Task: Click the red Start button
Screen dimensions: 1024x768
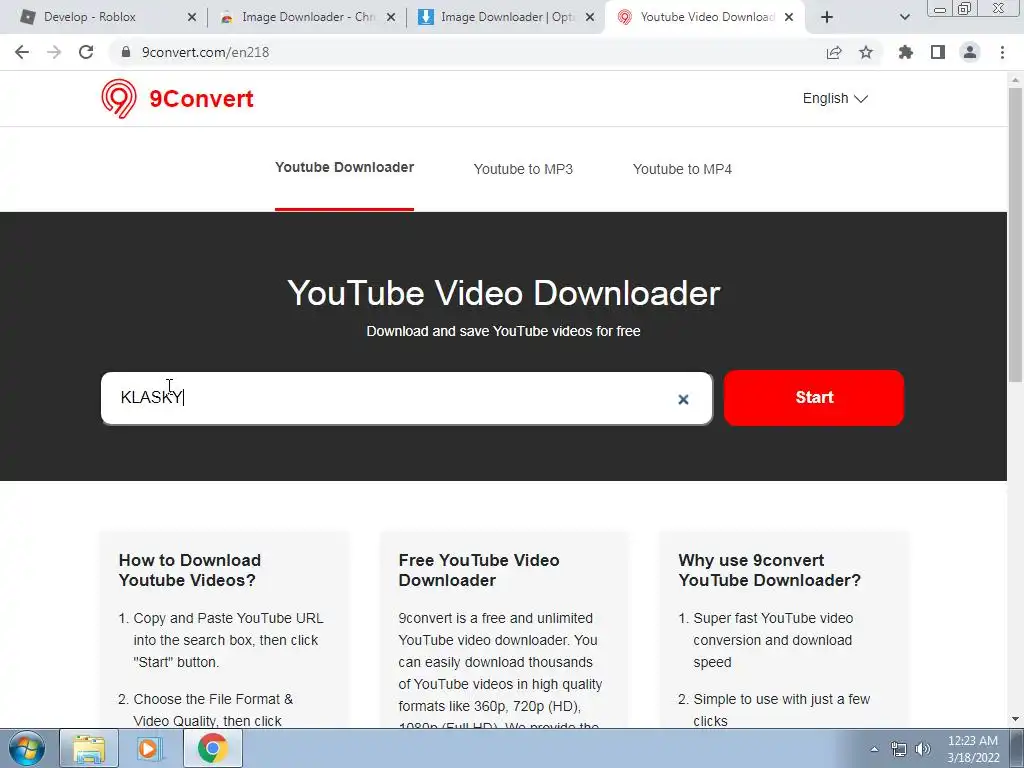Action: pos(814,398)
